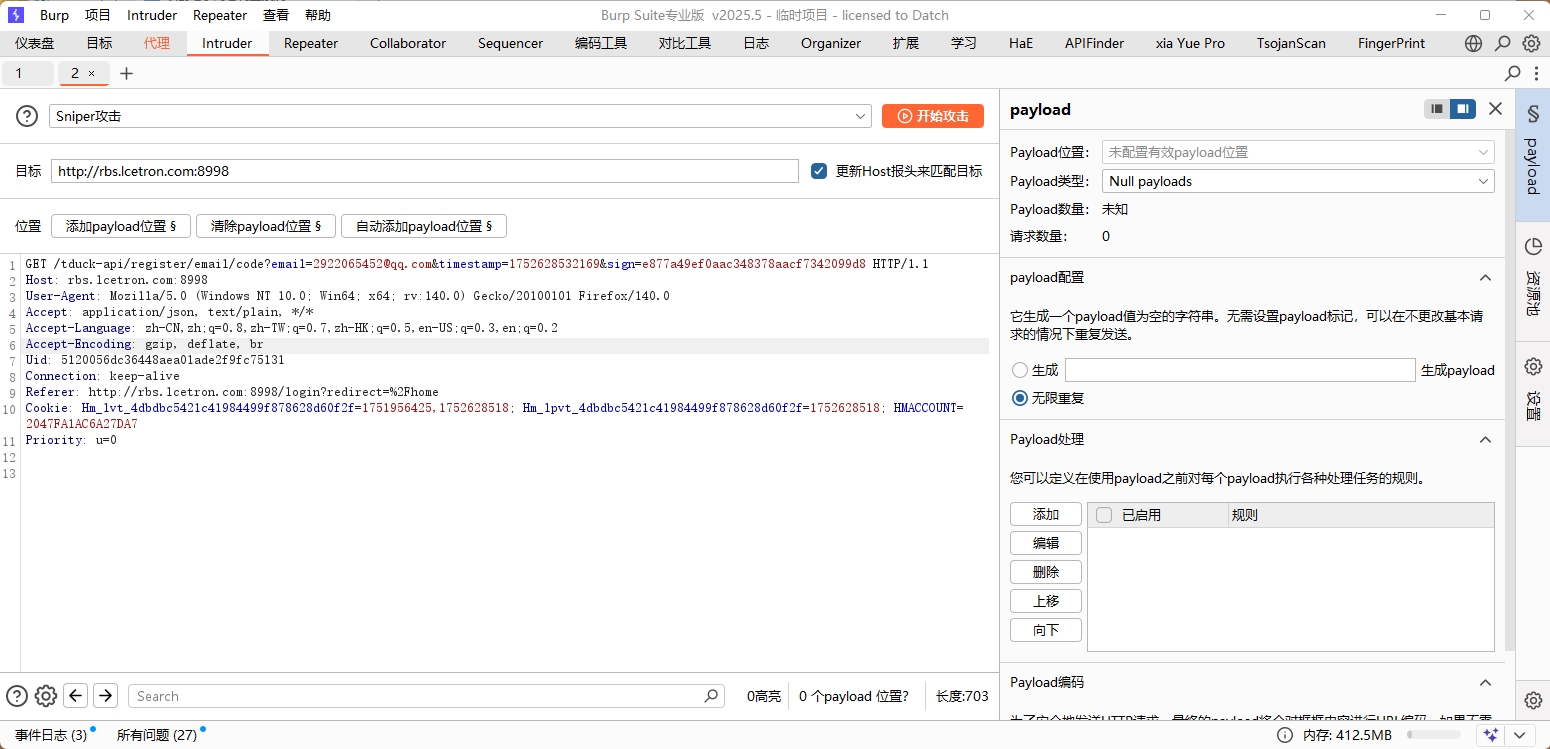
Task: Click the Burp Suite lightning logo icon
Action: click(16, 15)
